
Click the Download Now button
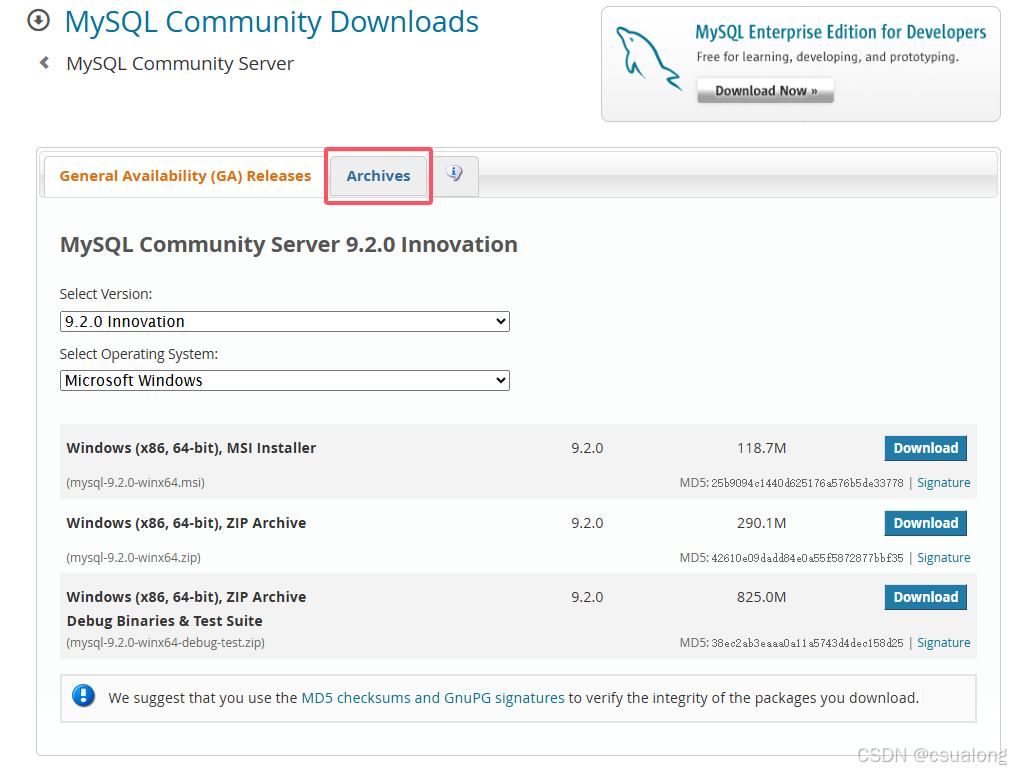point(765,91)
